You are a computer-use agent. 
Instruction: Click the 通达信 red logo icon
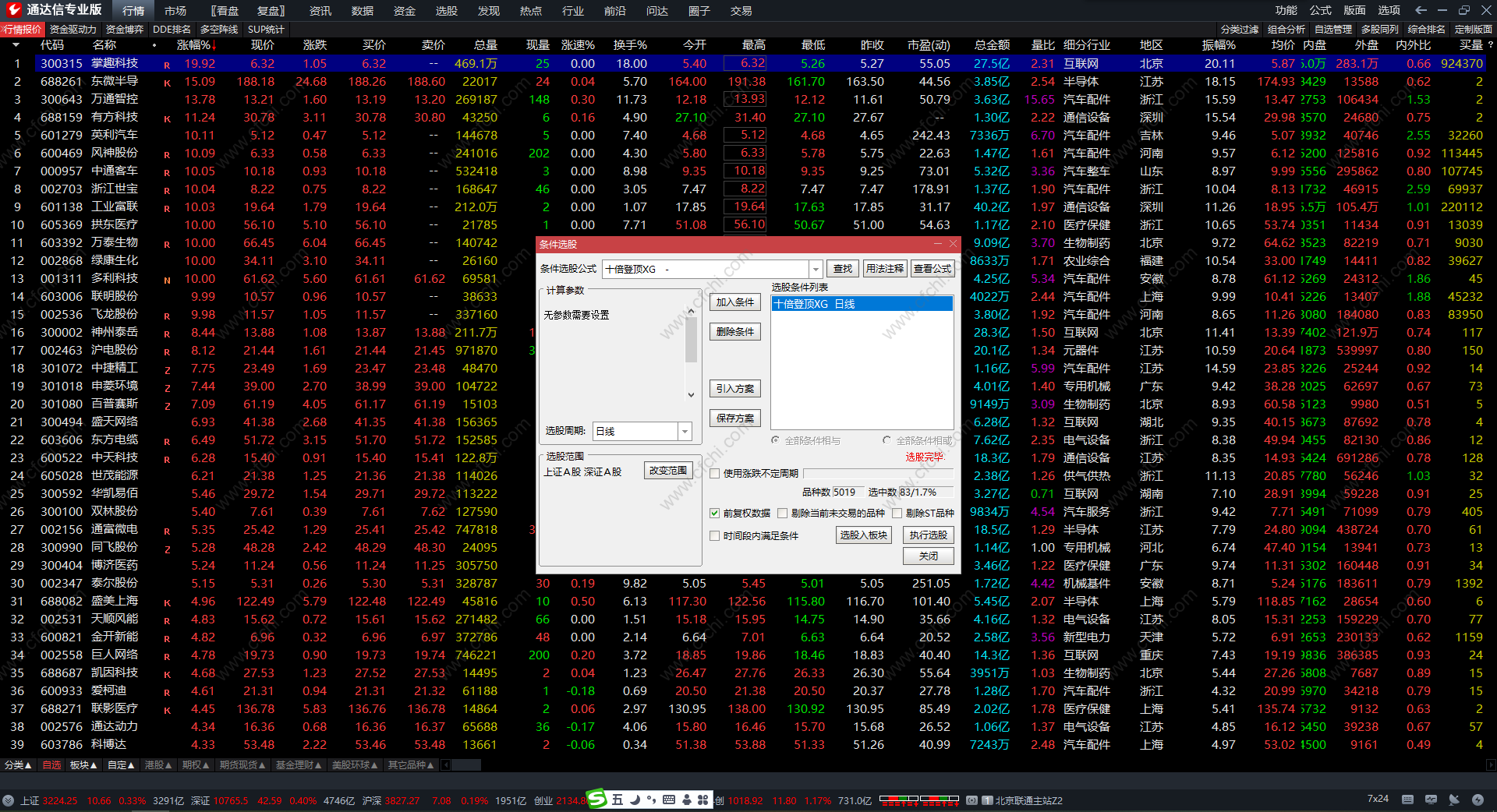pyautogui.click(x=14, y=9)
